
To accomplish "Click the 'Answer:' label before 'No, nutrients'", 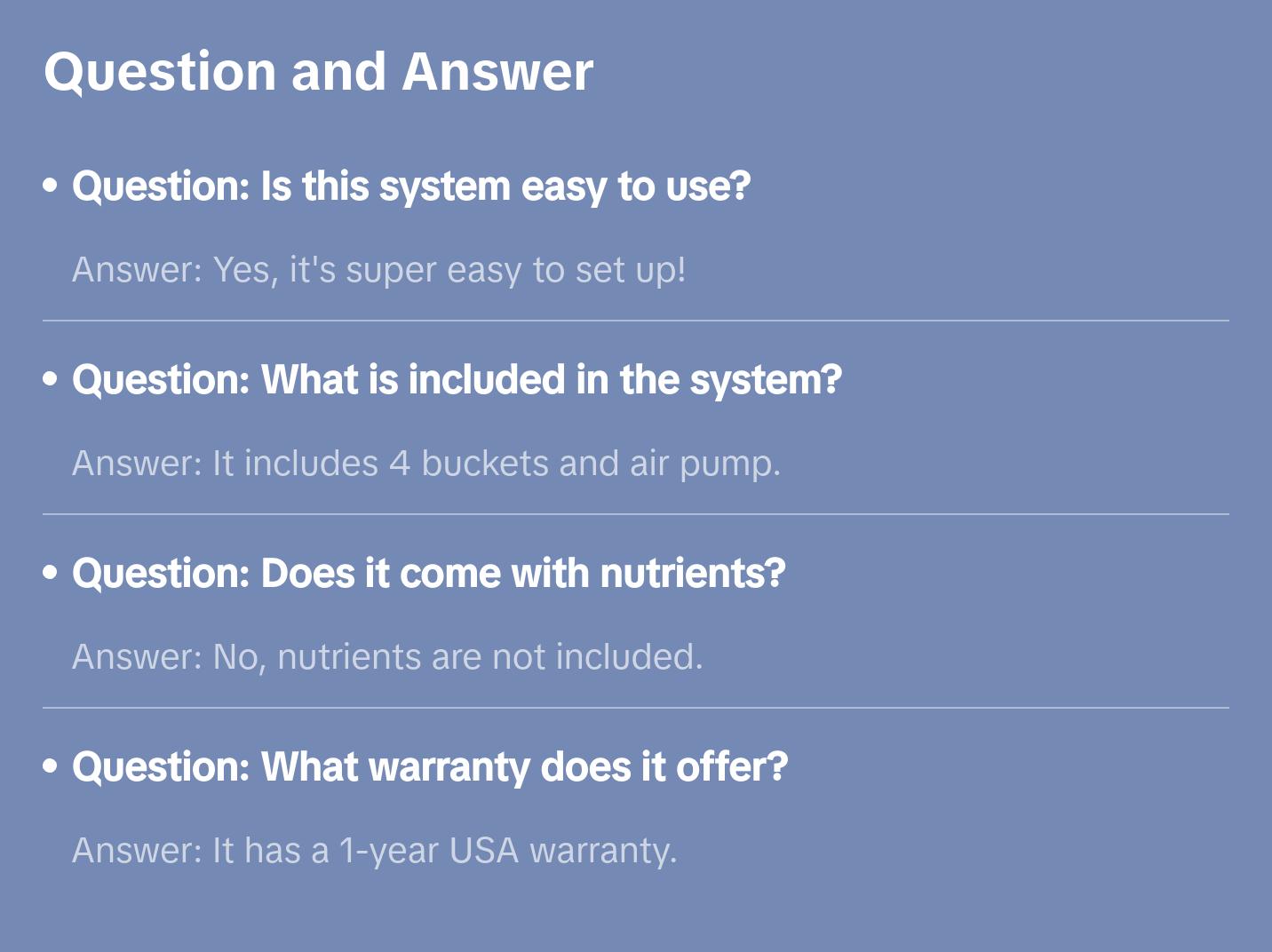I will pyautogui.click(x=138, y=657).
